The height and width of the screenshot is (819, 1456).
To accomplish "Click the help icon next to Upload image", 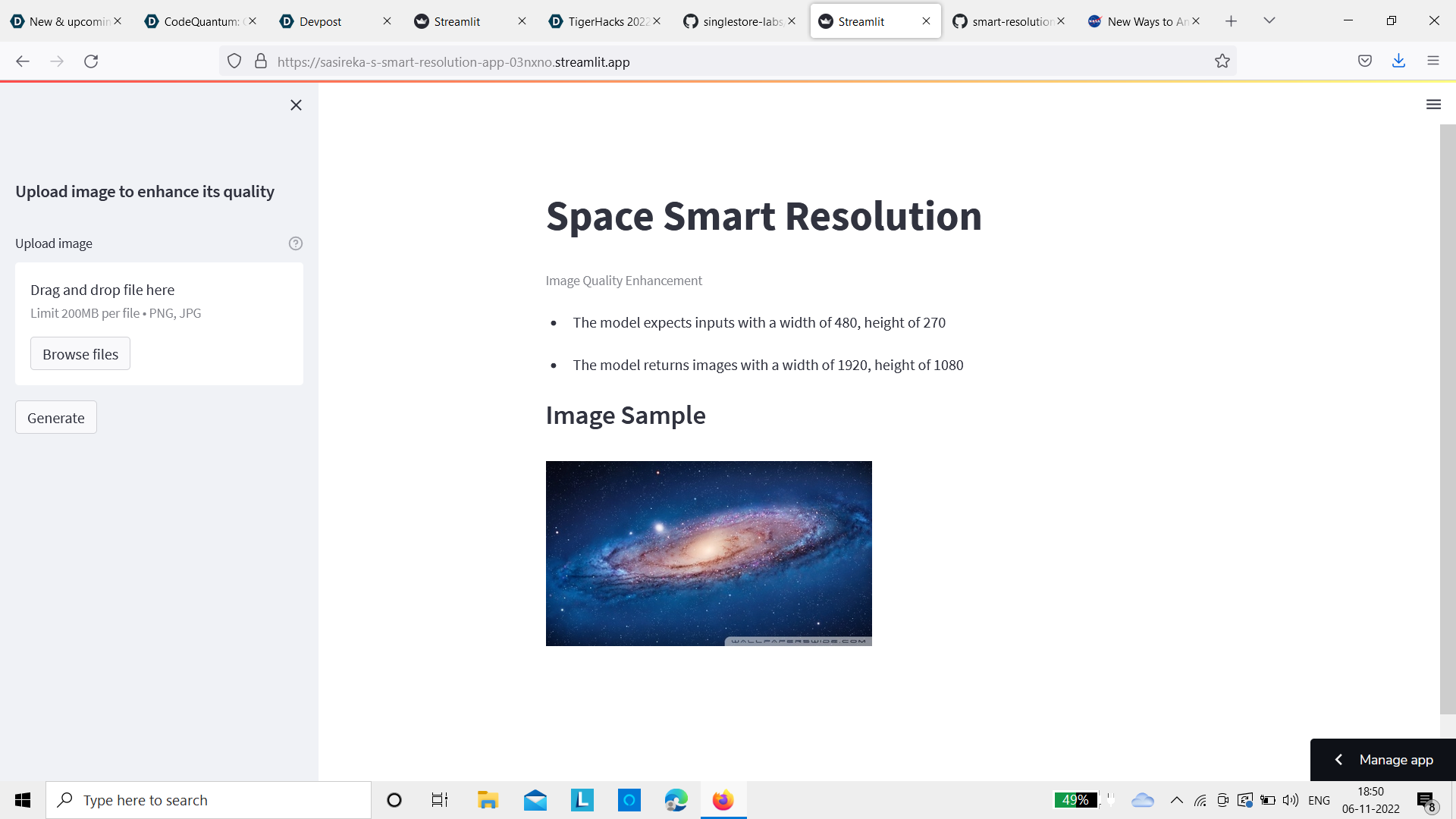I will click(x=295, y=243).
